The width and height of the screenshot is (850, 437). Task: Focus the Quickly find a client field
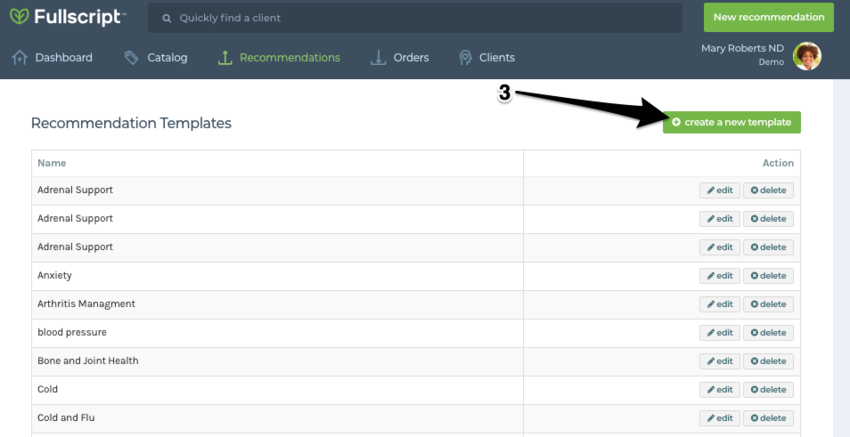[420, 18]
